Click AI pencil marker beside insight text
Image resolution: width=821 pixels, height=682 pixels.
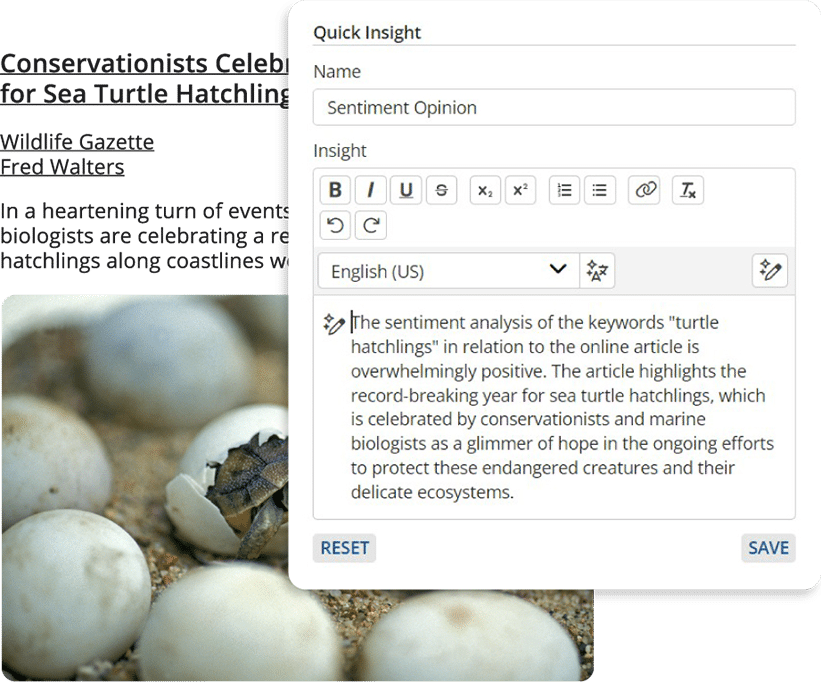pos(334,323)
